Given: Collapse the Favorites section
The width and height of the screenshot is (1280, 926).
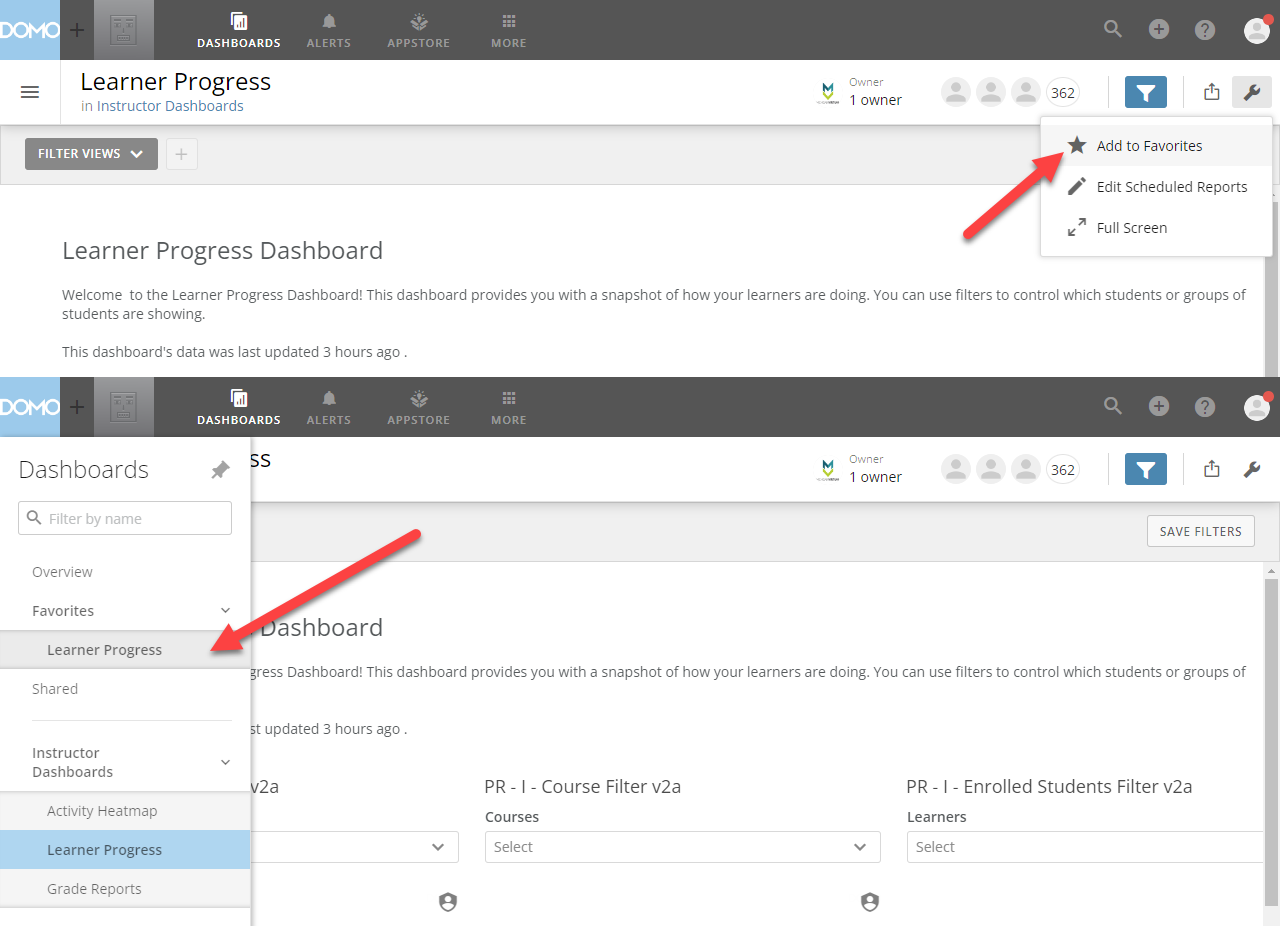Looking at the screenshot, I should (x=224, y=610).
